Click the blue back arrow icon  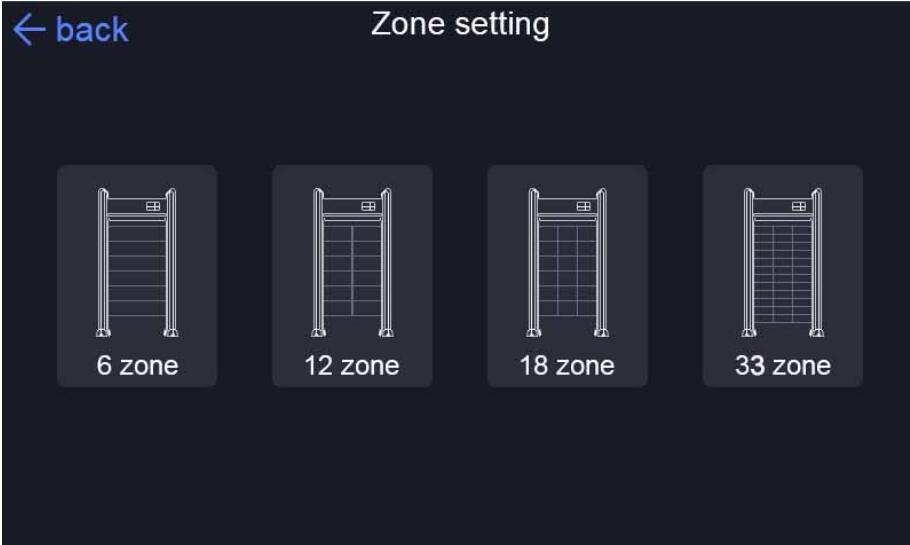[28, 30]
